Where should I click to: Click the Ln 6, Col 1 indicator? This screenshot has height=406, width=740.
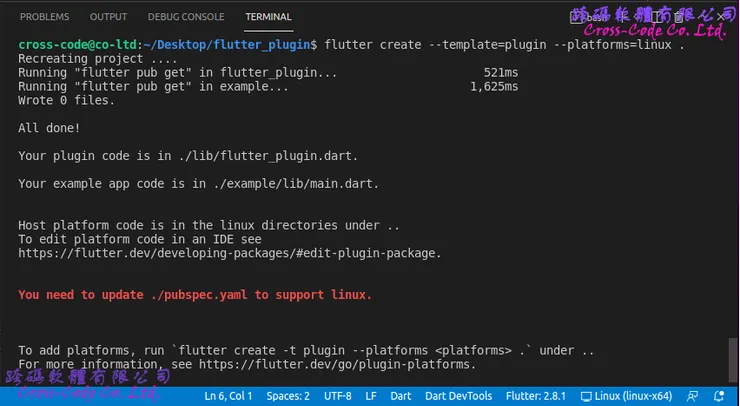tap(230, 396)
